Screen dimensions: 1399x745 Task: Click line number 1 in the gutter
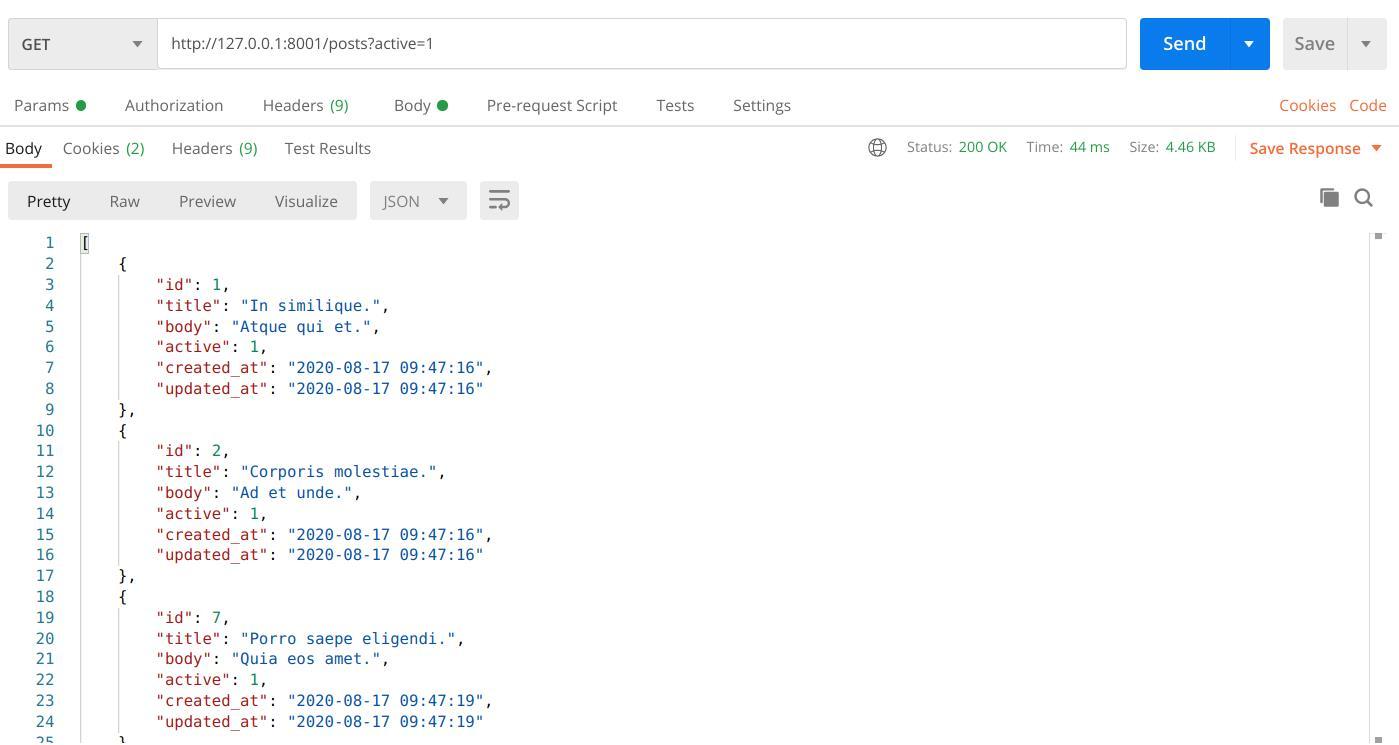[49, 243]
